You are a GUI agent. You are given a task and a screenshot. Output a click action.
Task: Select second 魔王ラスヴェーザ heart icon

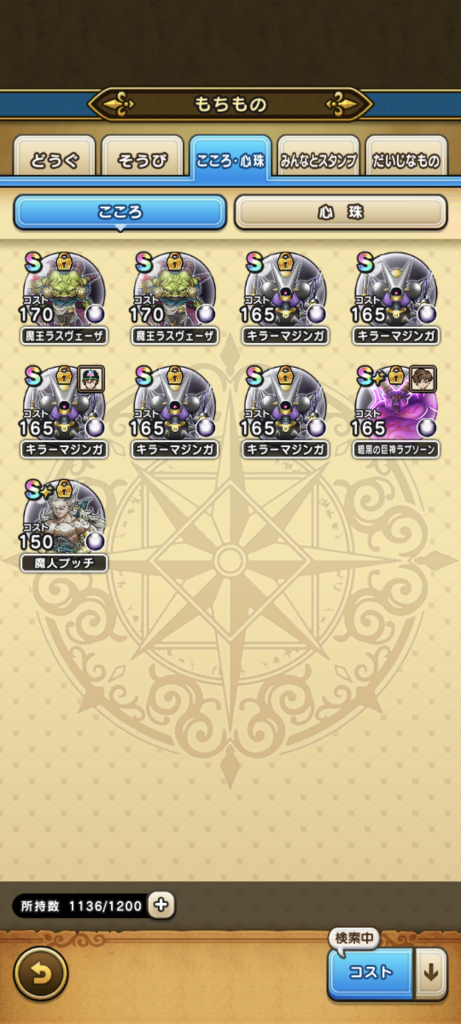pos(175,290)
